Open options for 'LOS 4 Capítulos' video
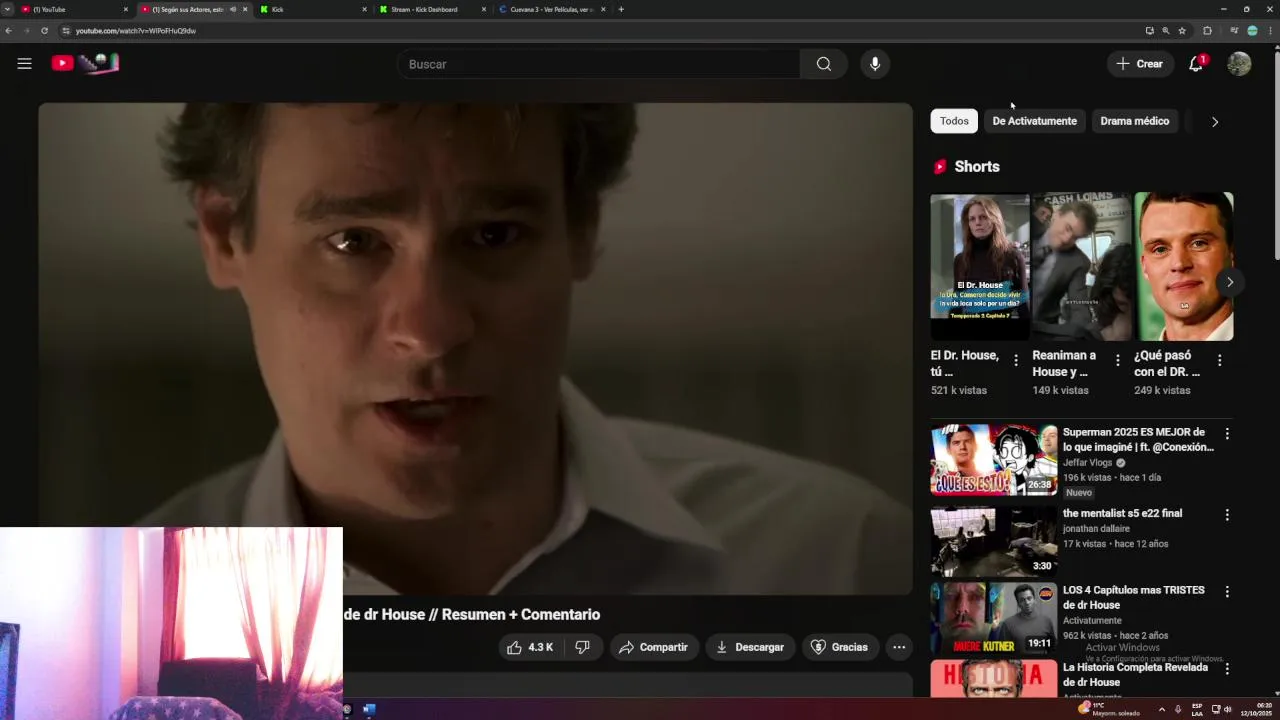1280x720 pixels. point(1227,591)
